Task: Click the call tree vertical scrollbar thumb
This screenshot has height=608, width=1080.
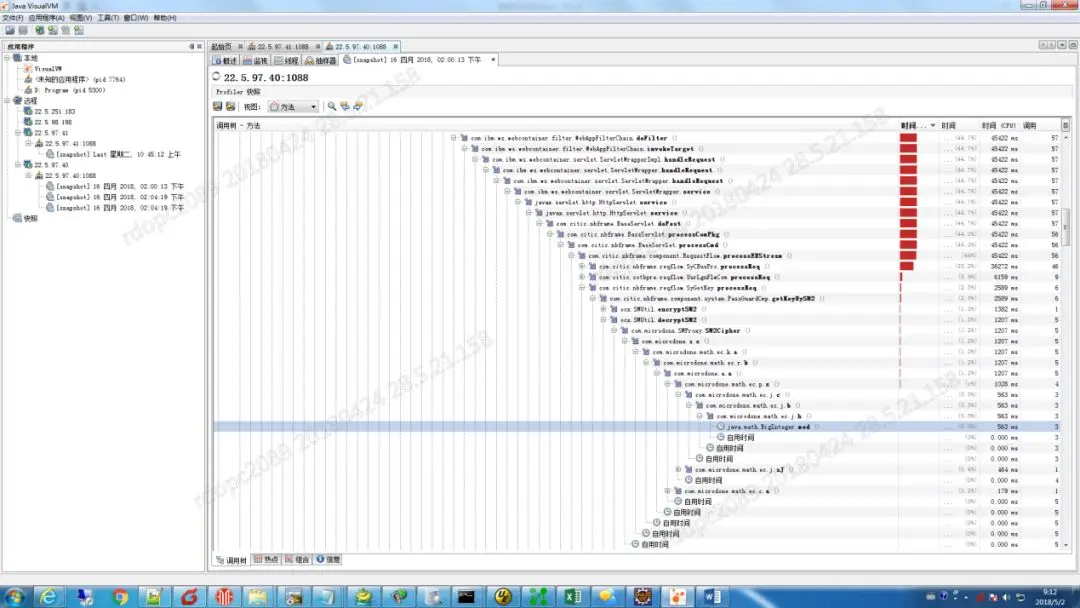Action: pyautogui.click(x=1066, y=227)
